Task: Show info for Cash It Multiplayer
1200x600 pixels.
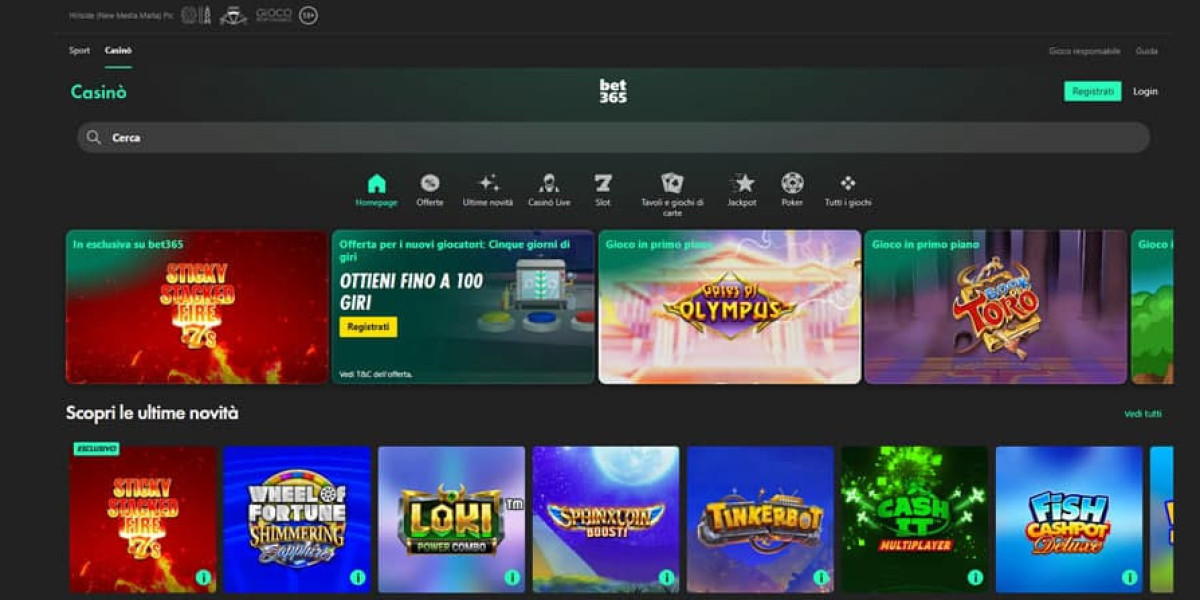Action: (975, 577)
